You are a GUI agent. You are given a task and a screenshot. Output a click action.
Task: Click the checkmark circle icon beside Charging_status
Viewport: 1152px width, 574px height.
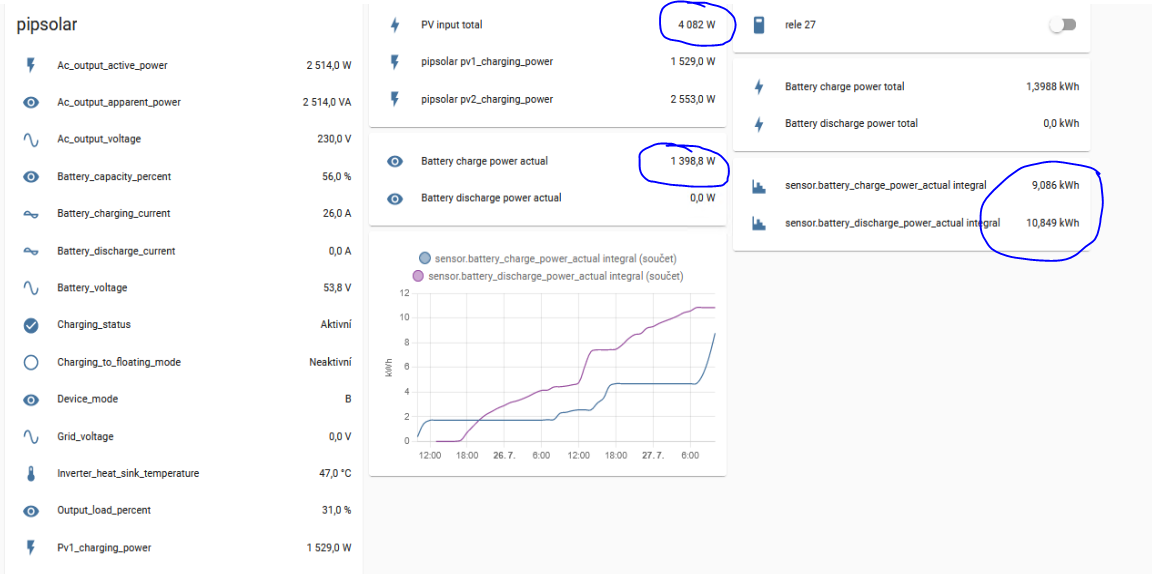31,325
